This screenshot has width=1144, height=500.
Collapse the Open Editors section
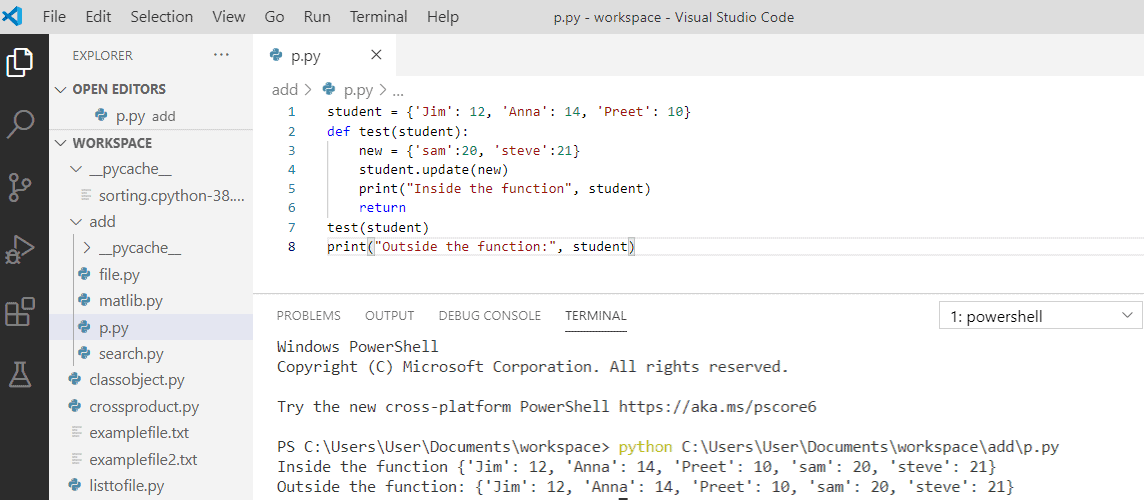[61, 89]
